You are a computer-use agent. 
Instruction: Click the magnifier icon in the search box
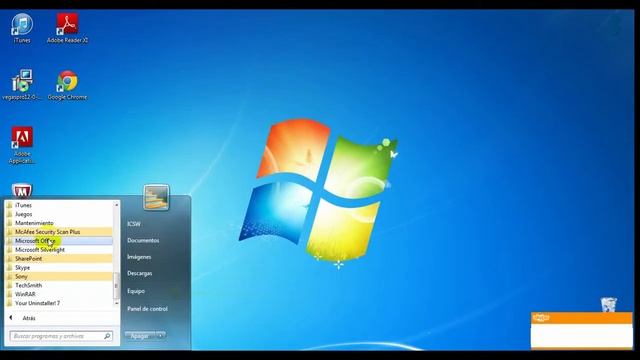point(107,336)
